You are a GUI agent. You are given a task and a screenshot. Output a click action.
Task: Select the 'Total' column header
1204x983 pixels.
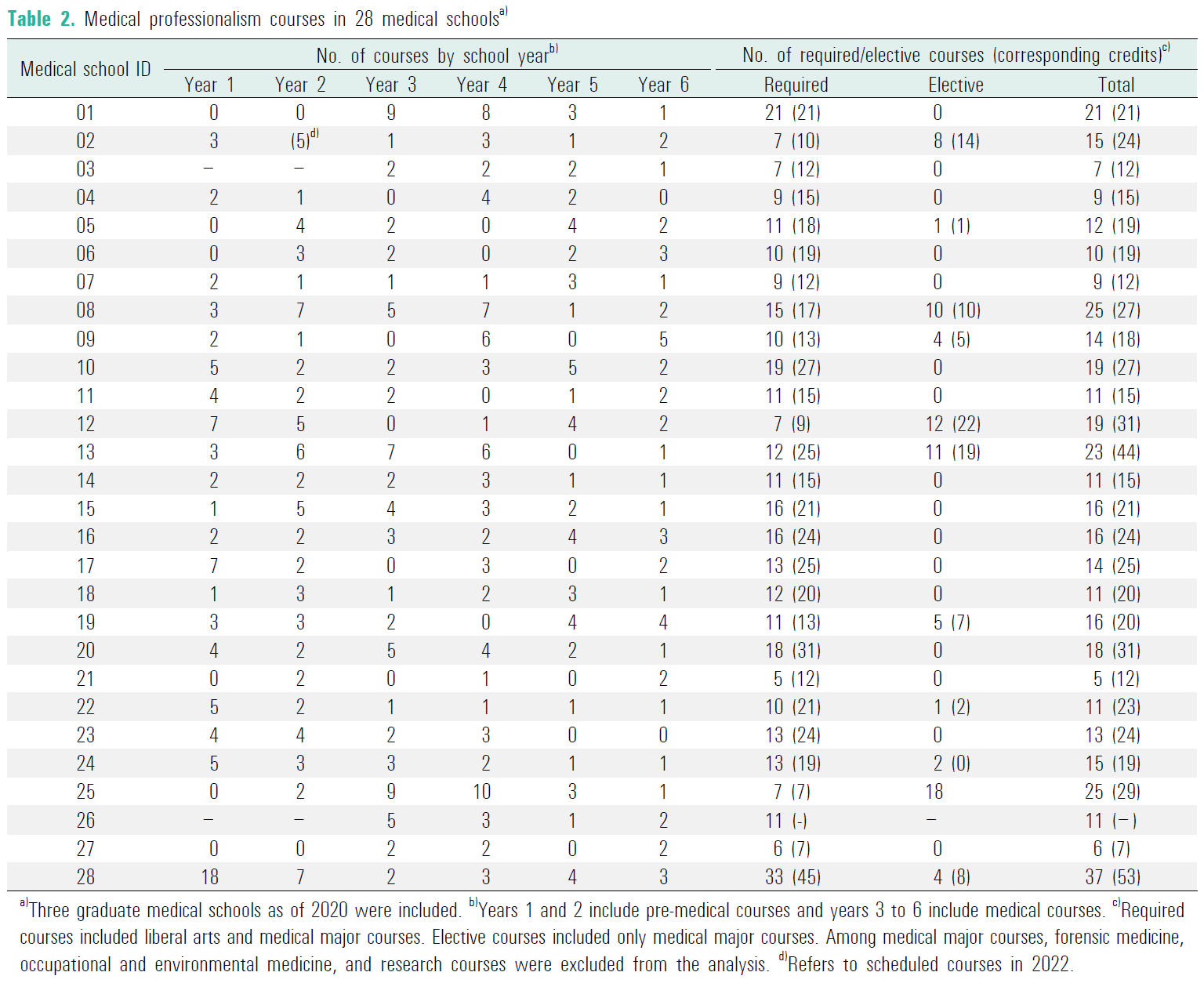[x=1116, y=85]
